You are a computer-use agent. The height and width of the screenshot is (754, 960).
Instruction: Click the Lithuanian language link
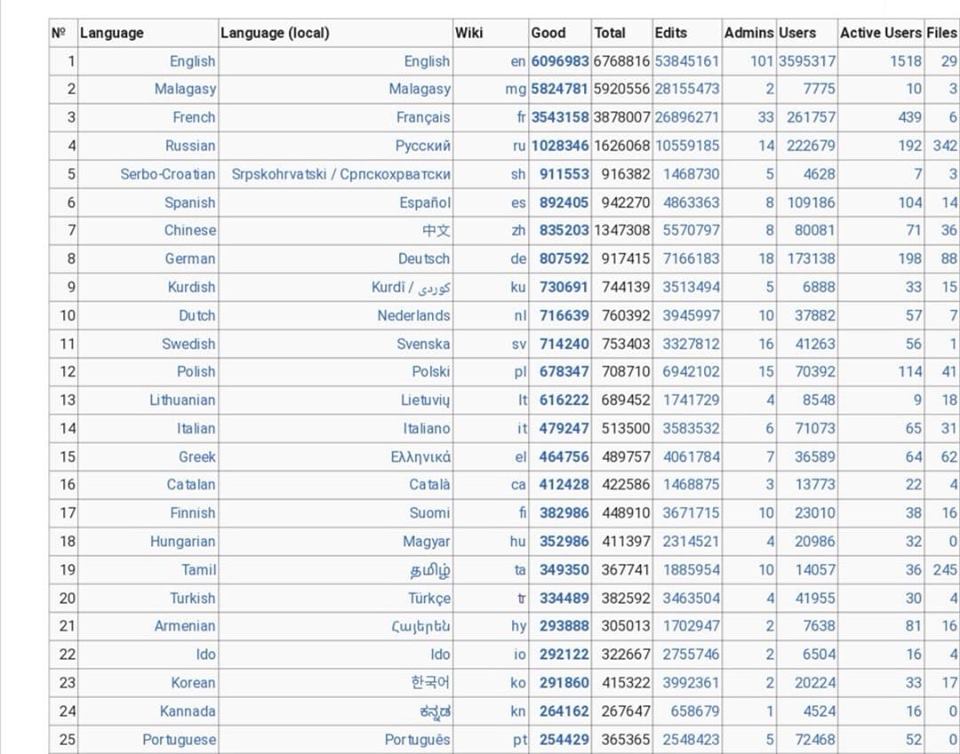point(182,400)
